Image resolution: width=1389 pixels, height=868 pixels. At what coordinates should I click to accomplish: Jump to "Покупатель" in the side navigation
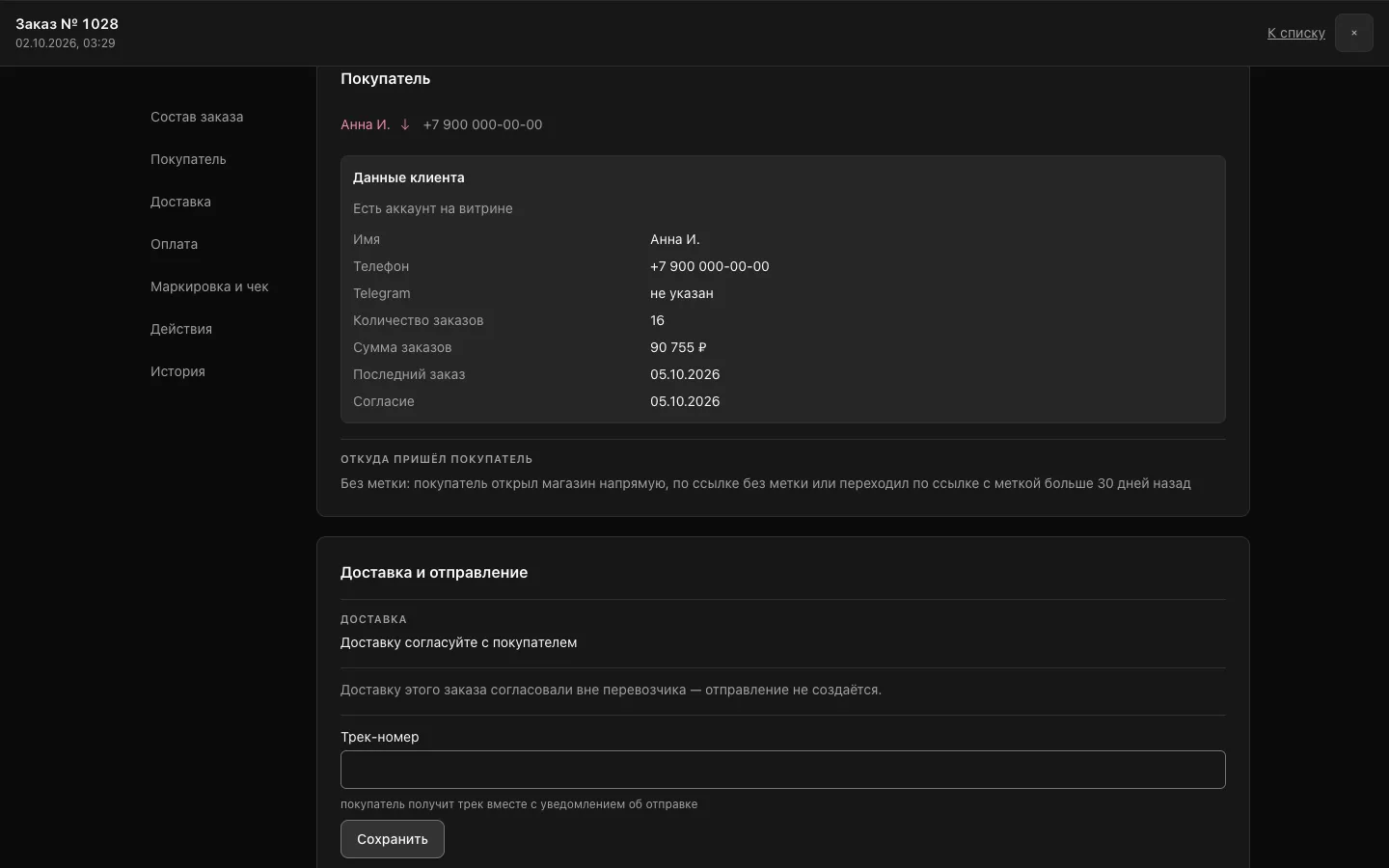pyautogui.click(x=188, y=159)
